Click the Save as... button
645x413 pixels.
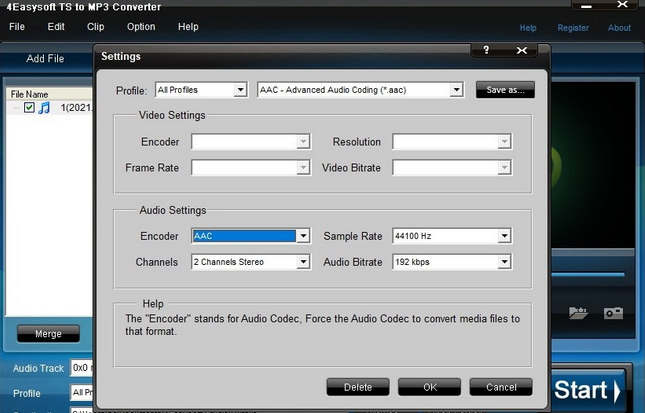click(x=505, y=90)
